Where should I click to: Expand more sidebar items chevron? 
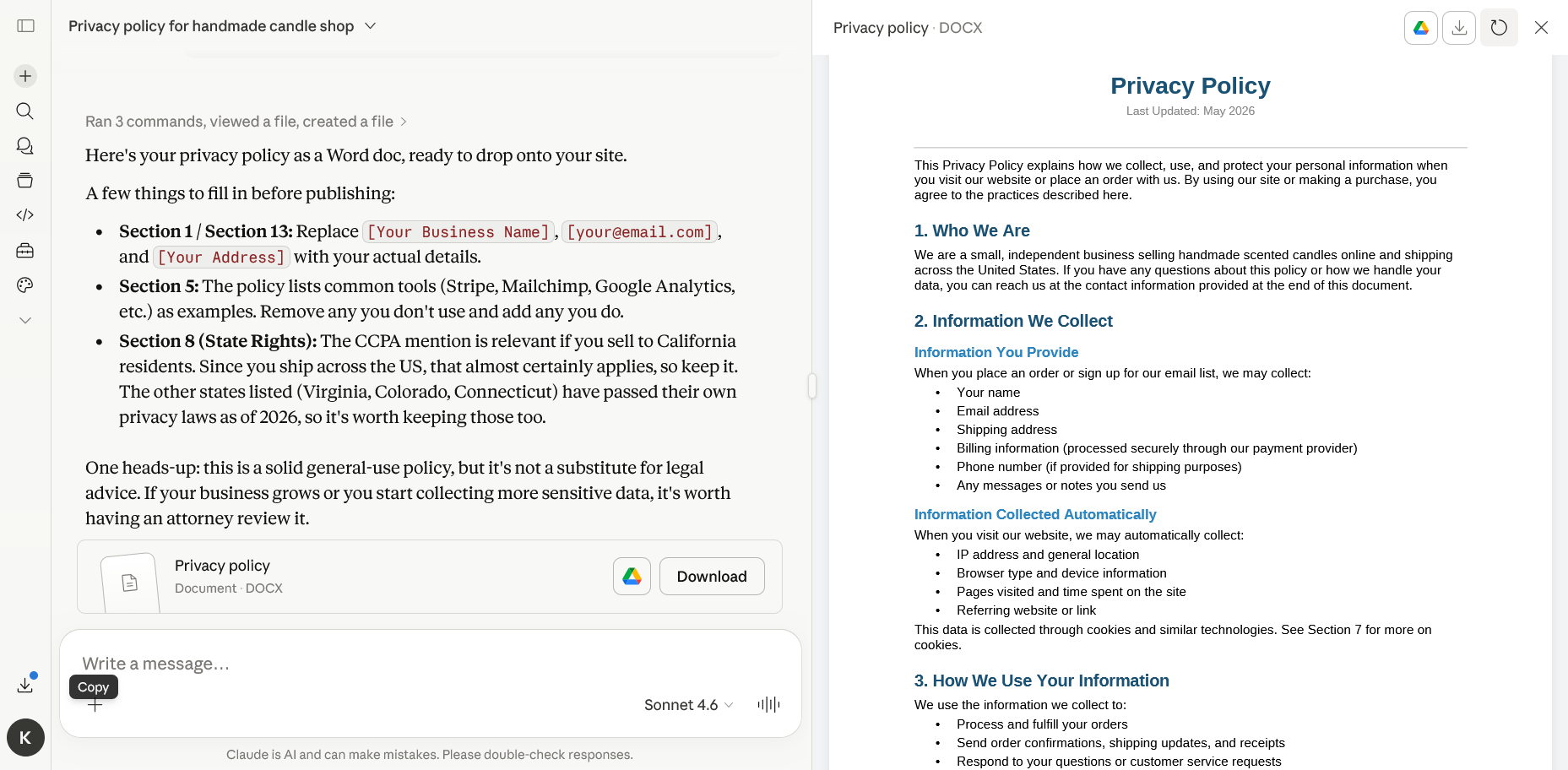coord(25,321)
